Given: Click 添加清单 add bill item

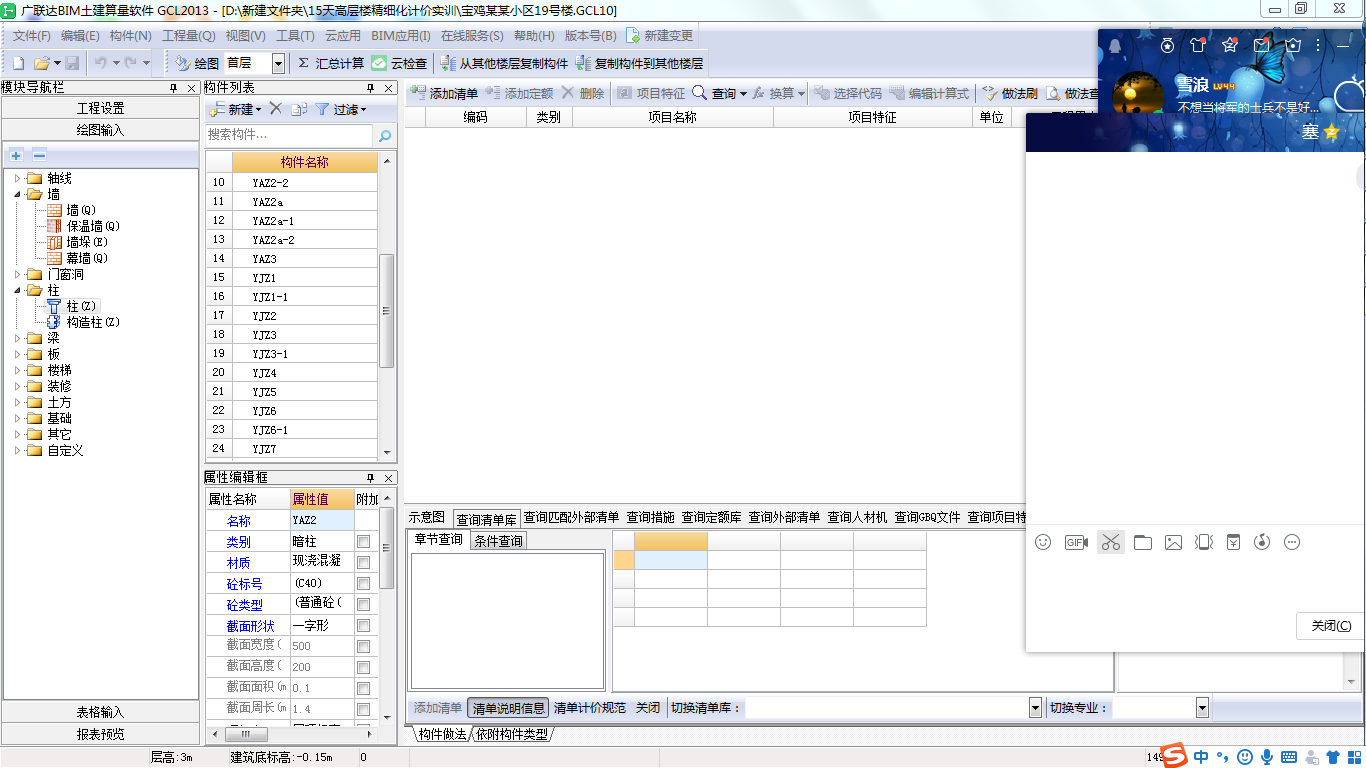Looking at the screenshot, I should 444,93.
